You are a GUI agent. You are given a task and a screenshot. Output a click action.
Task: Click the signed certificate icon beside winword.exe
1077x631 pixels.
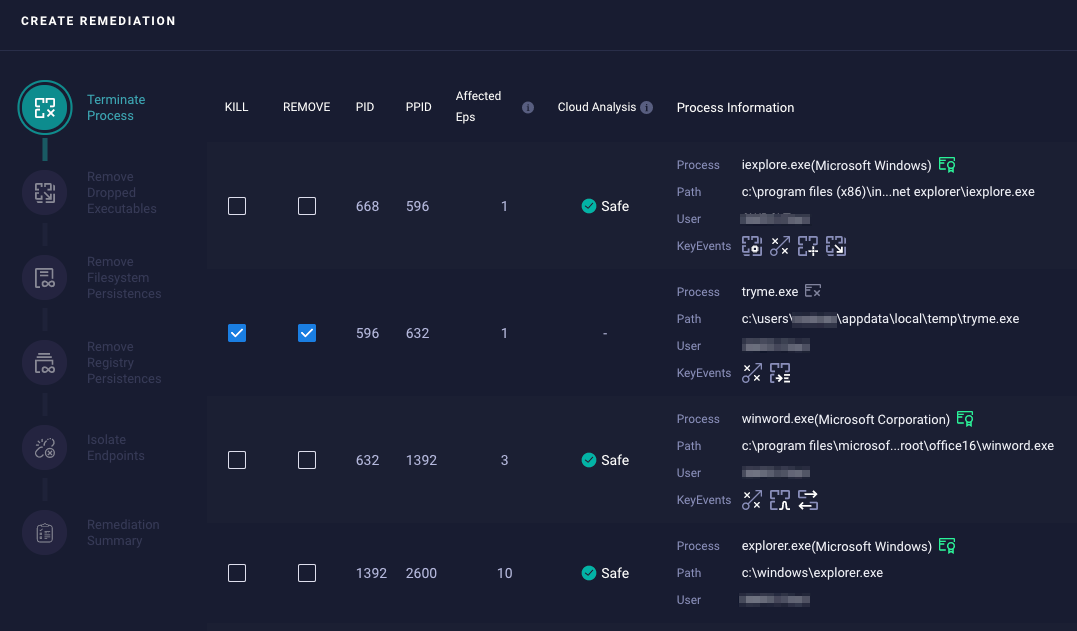click(965, 418)
